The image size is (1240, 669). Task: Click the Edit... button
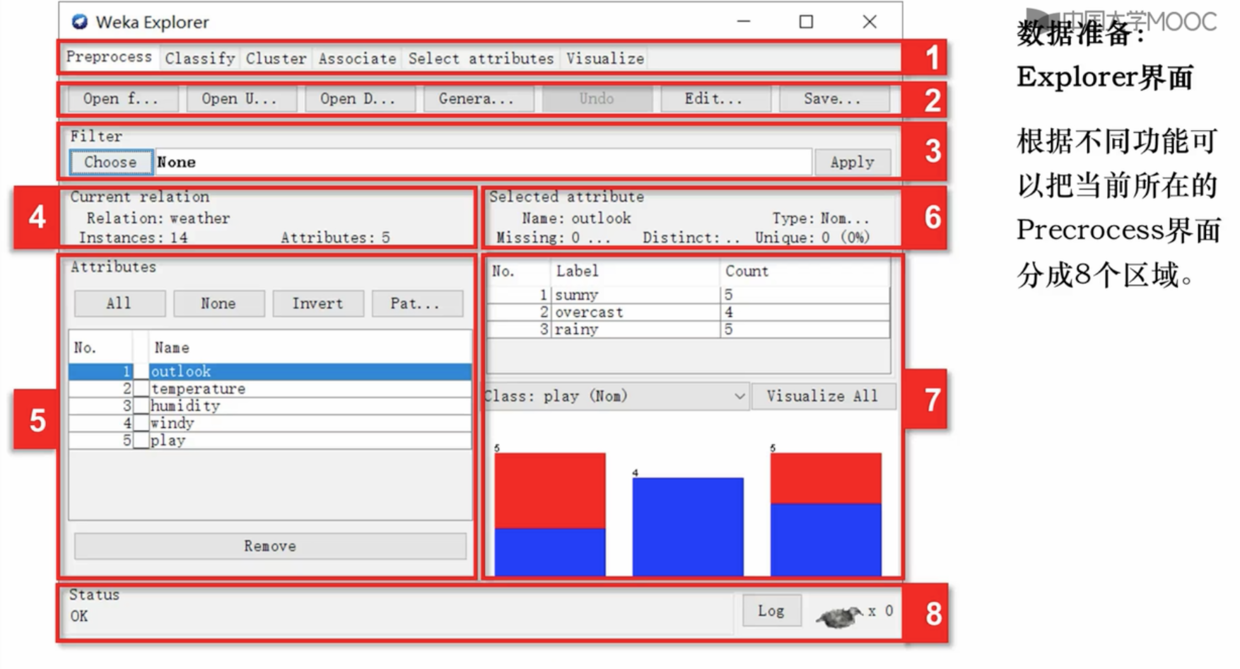(715, 98)
